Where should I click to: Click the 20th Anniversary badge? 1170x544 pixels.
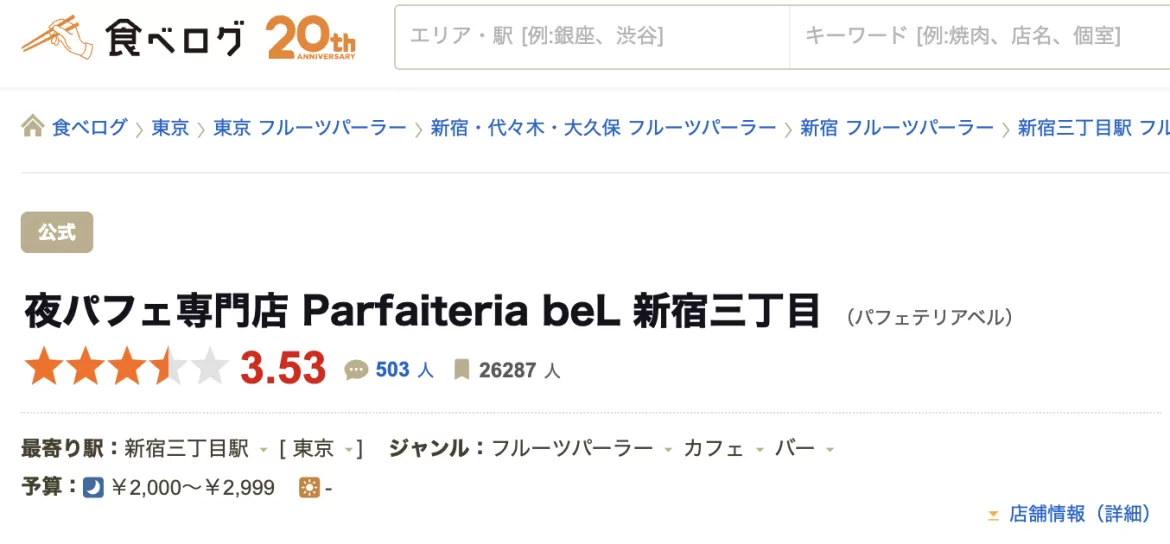coord(310,38)
